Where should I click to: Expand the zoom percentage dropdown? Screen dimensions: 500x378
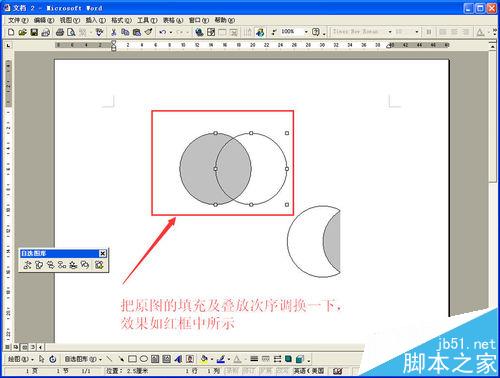coord(306,32)
